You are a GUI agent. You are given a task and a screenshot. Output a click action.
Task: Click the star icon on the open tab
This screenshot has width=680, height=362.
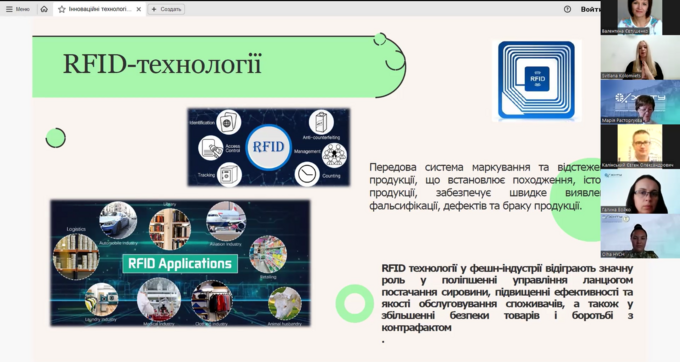62,9
